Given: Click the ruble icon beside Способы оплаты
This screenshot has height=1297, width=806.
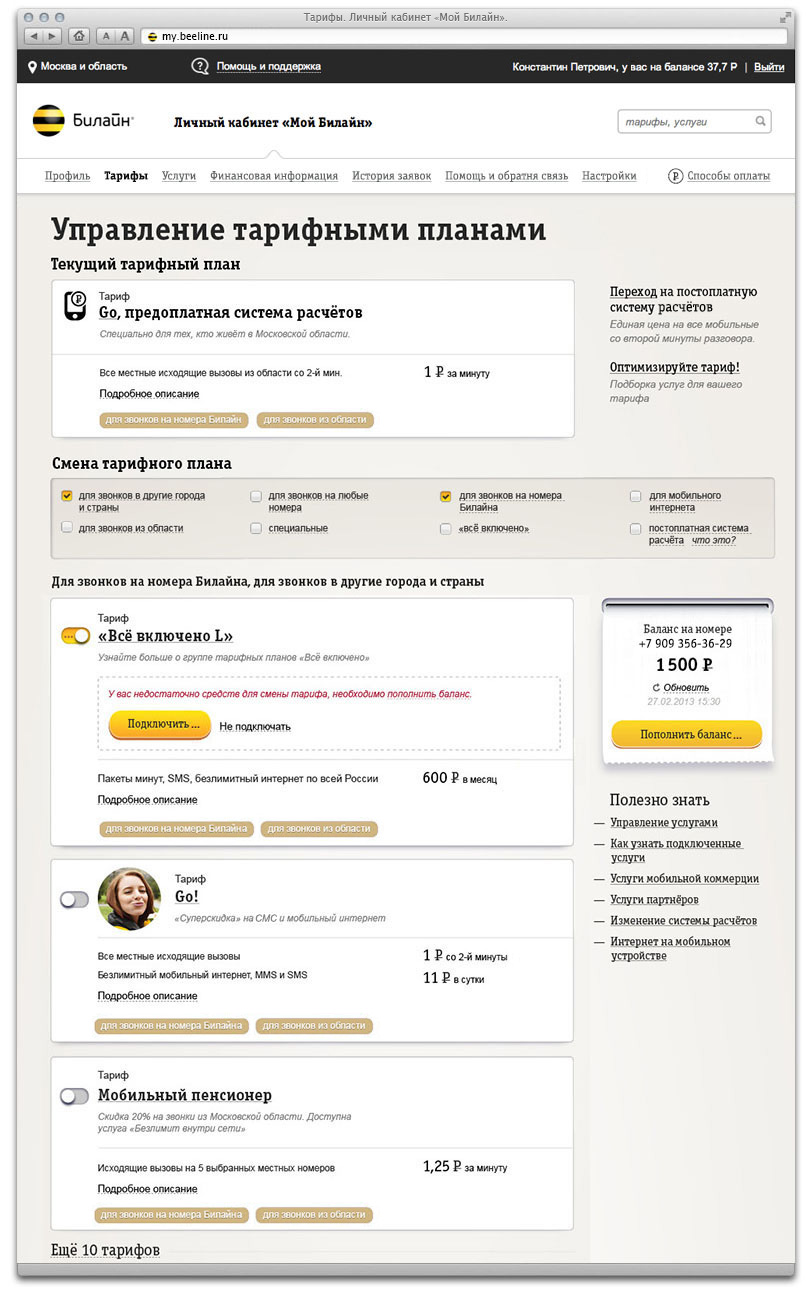Looking at the screenshot, I should 676,176.
